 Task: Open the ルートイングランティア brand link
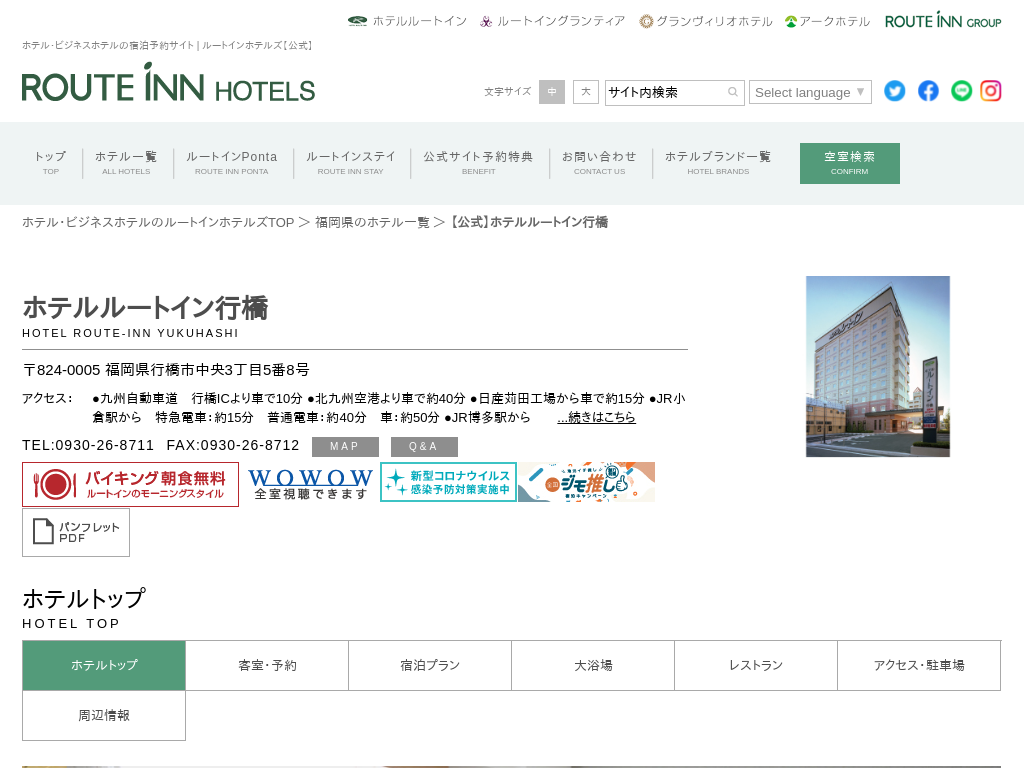click(552, 21)
